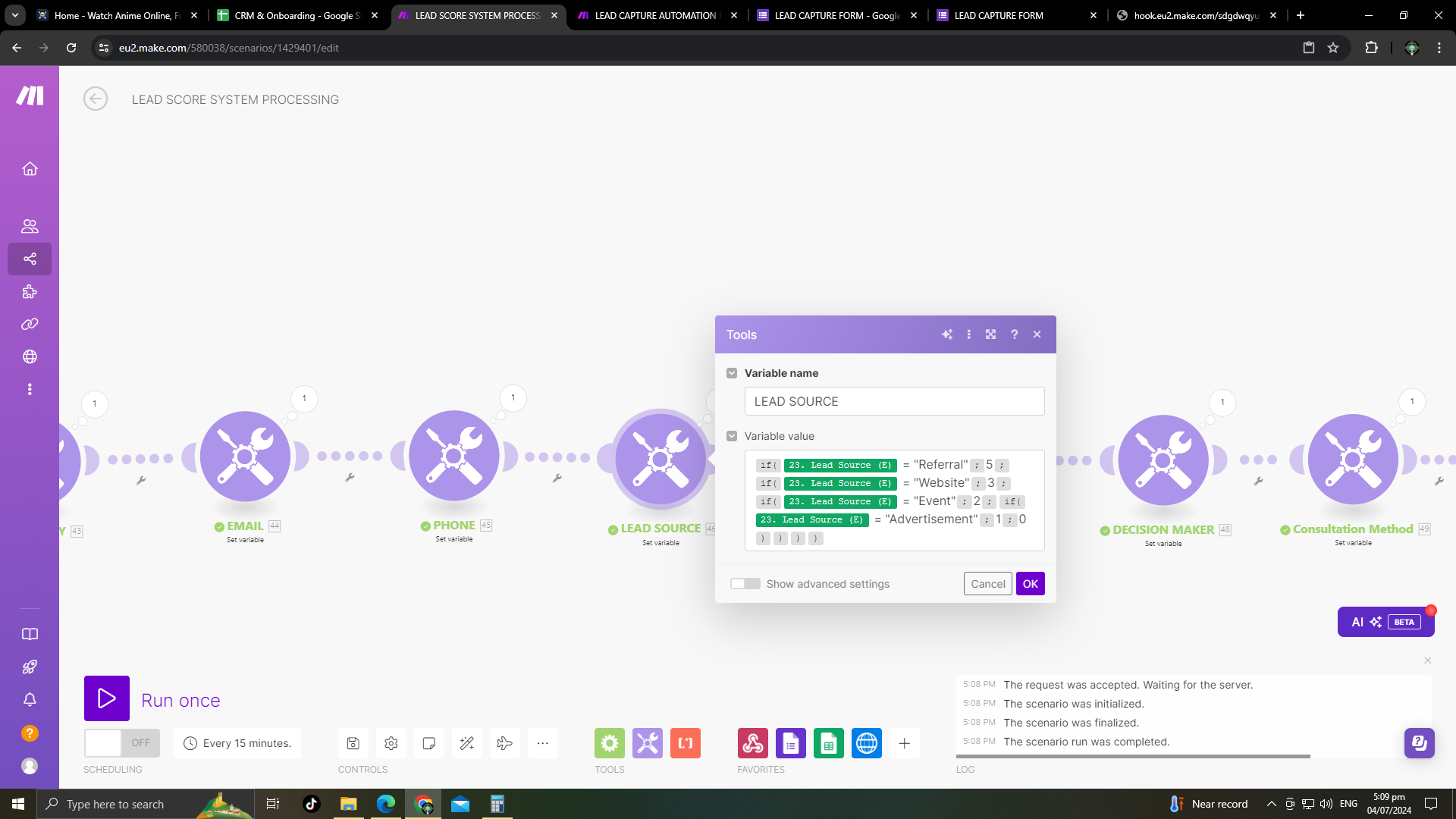
Task: Switch to CRM & Onboarding browser tab
Action: click(296, 15)
